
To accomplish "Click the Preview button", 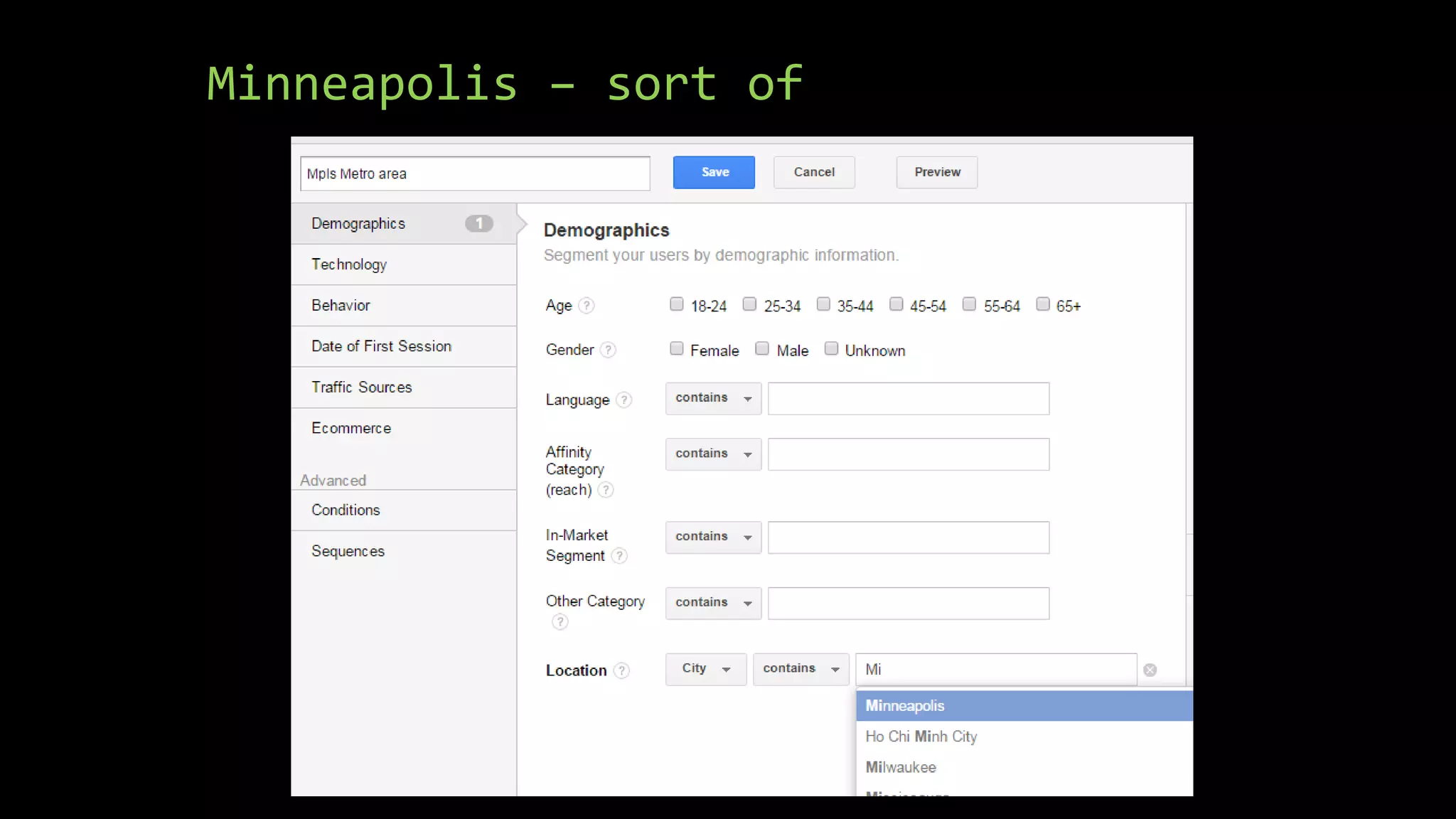I will [x=936, y=172].
